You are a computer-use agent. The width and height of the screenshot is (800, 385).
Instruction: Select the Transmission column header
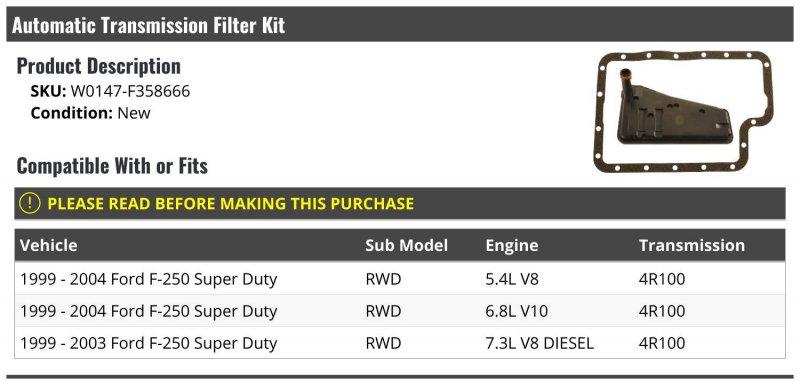[691, 245]
